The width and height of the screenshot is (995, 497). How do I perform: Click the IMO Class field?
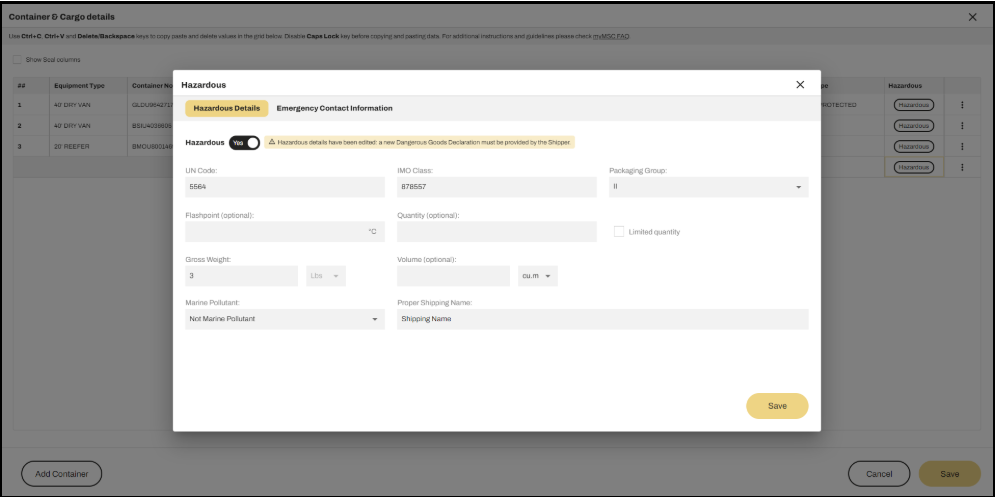pyautogui.click(x=497, y=187)
